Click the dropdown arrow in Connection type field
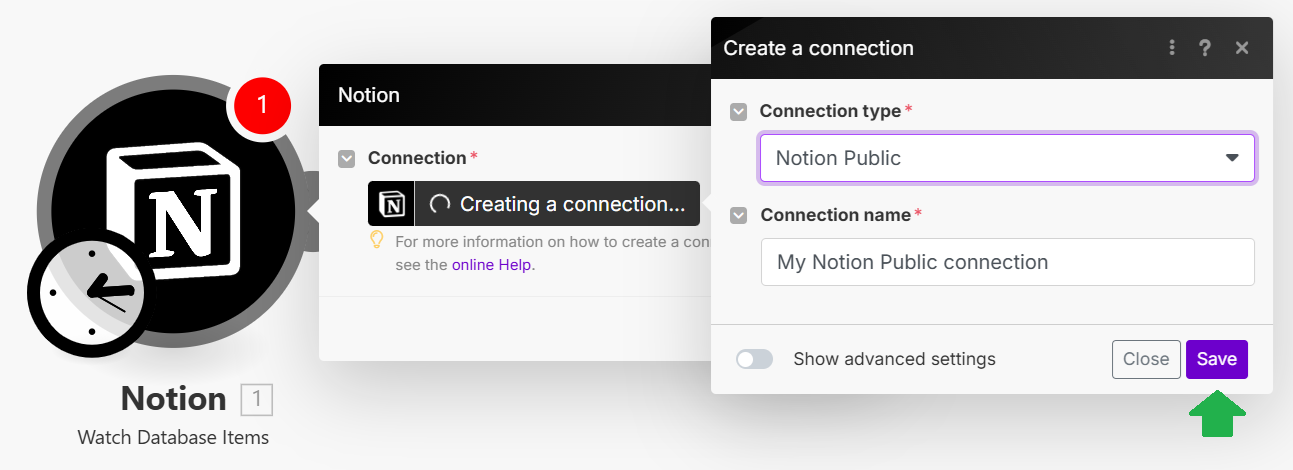The height and width of the screenshot is (470, 1293). (x=1232, y=158)
